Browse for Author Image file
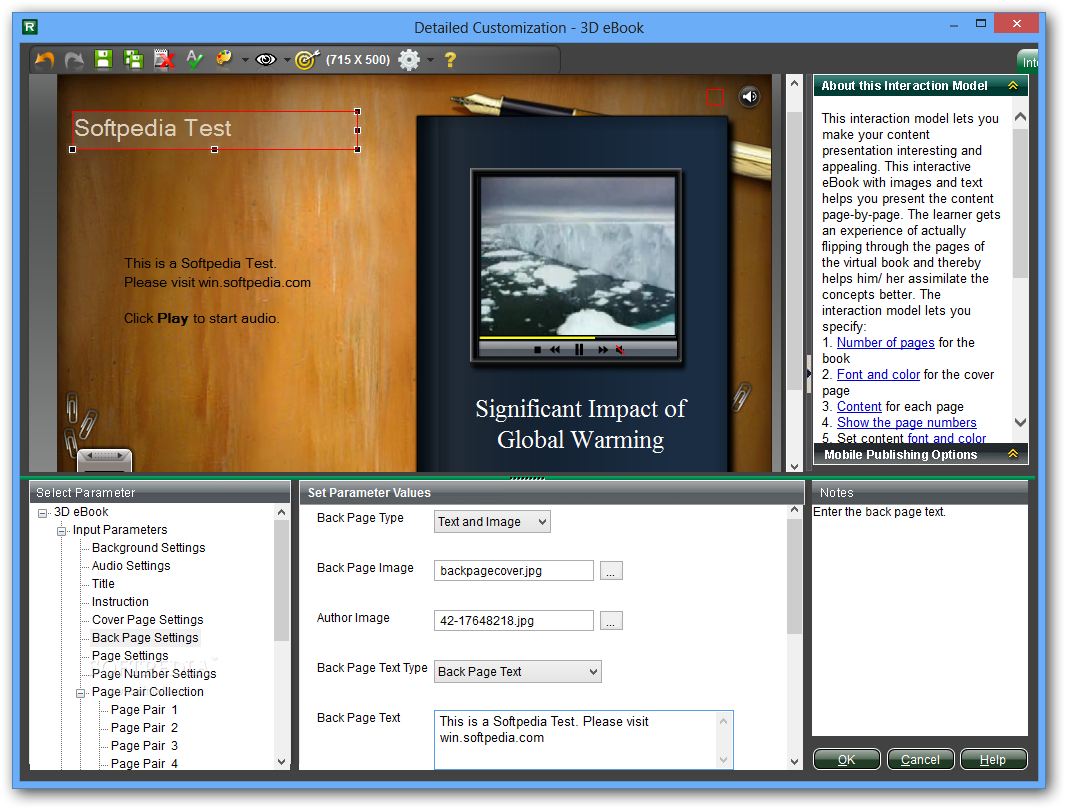Viewport: 1066px width, 809px height. tap(611, 621)
